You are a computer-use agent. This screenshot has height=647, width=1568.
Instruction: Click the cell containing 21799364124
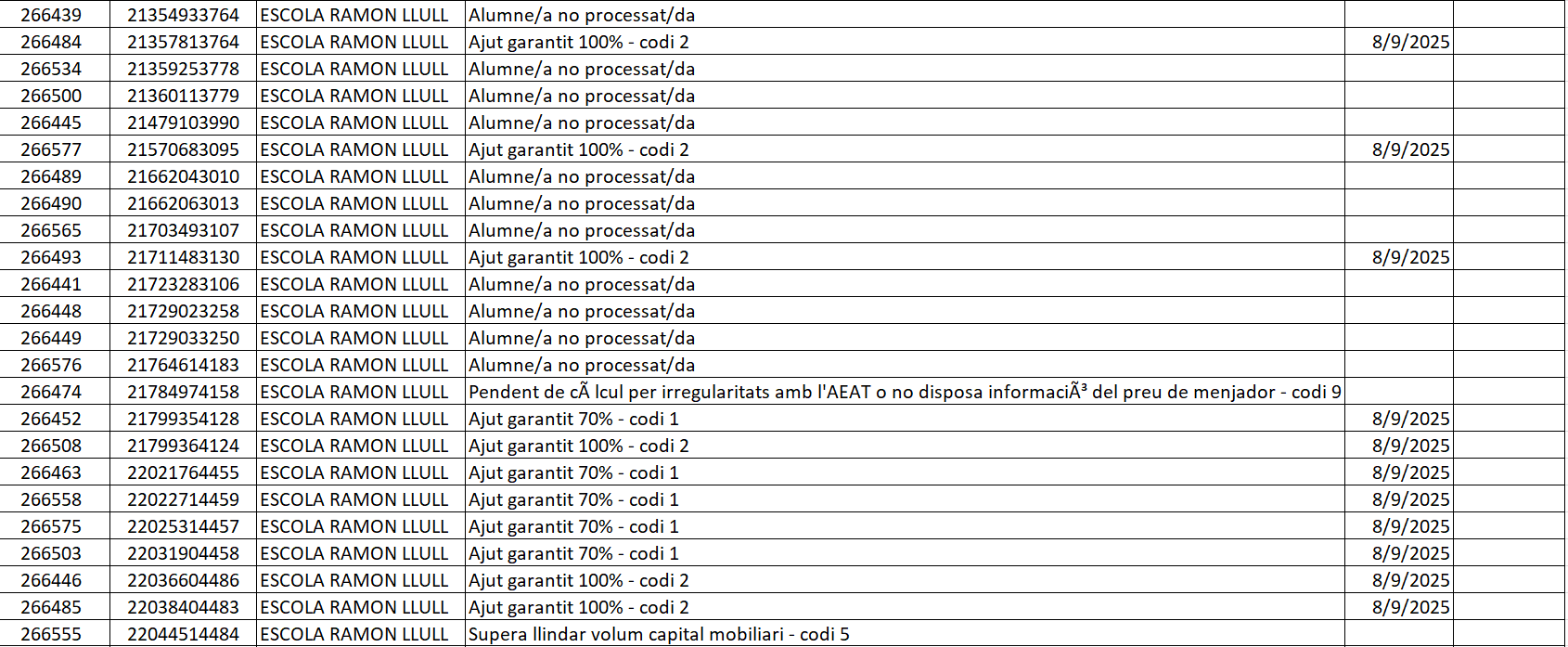pos(183,446)
